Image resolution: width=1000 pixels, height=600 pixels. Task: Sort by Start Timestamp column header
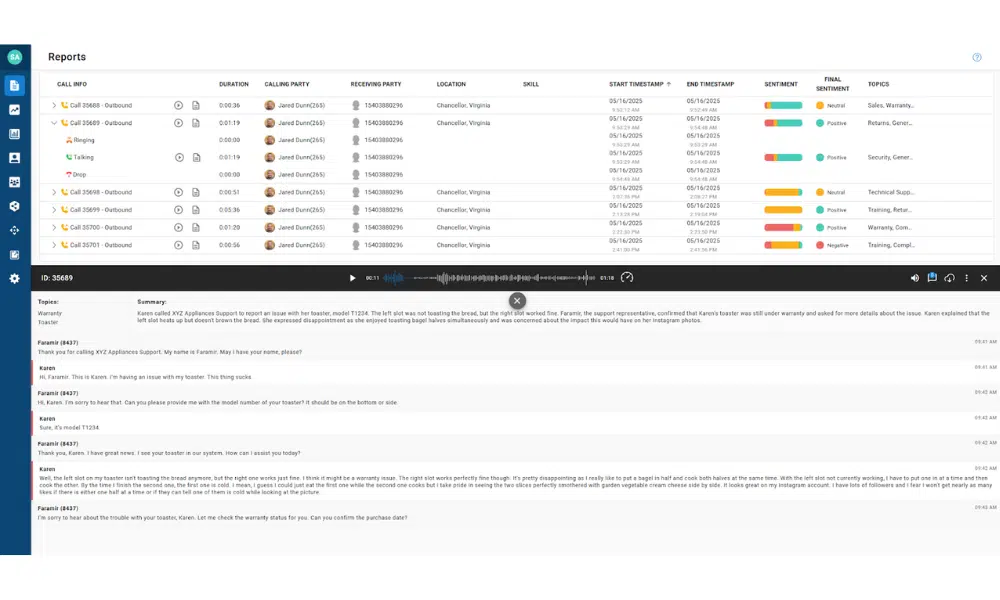(637, 84)
